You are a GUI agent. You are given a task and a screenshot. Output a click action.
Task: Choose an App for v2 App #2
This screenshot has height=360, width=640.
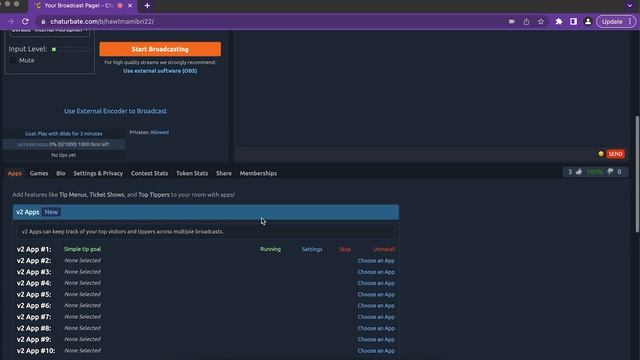(x=376, y=261)
